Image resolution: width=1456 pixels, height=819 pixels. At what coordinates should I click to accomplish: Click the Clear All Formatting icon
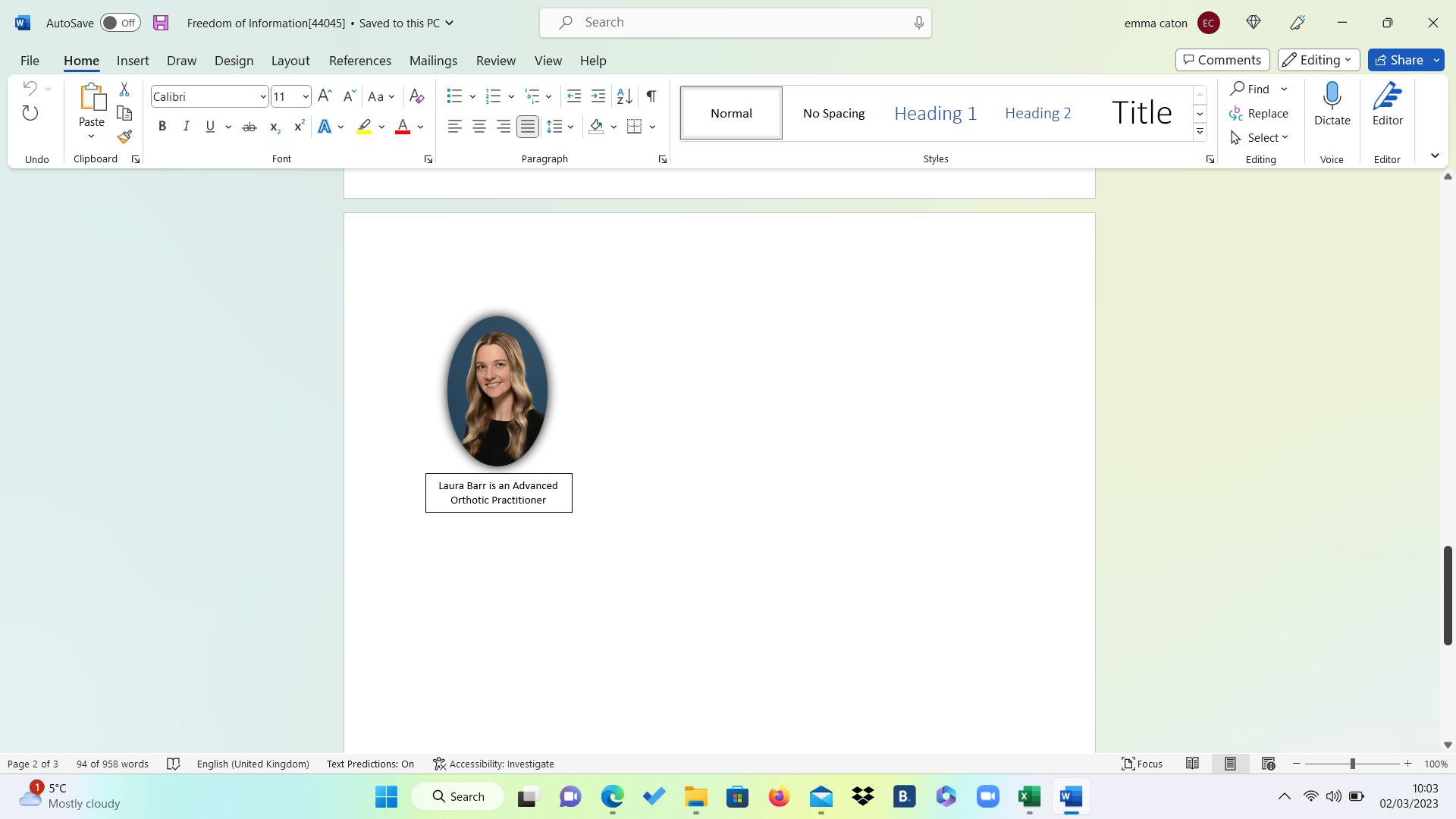pos(416,96)
